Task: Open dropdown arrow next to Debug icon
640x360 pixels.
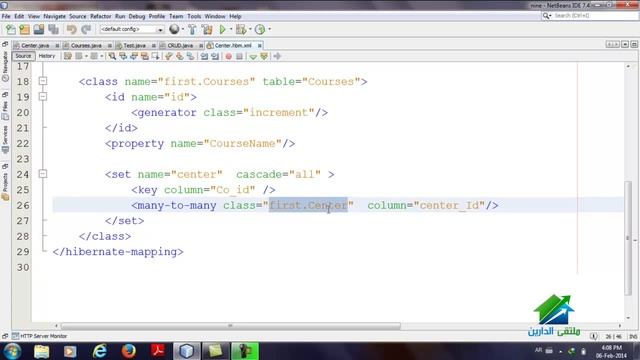Action: click(x=250, y=29)
